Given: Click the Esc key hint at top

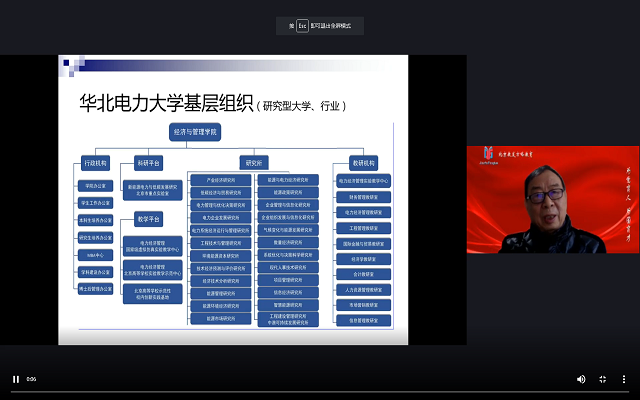Looking at the screenshot, I should [x=302, y=26].
